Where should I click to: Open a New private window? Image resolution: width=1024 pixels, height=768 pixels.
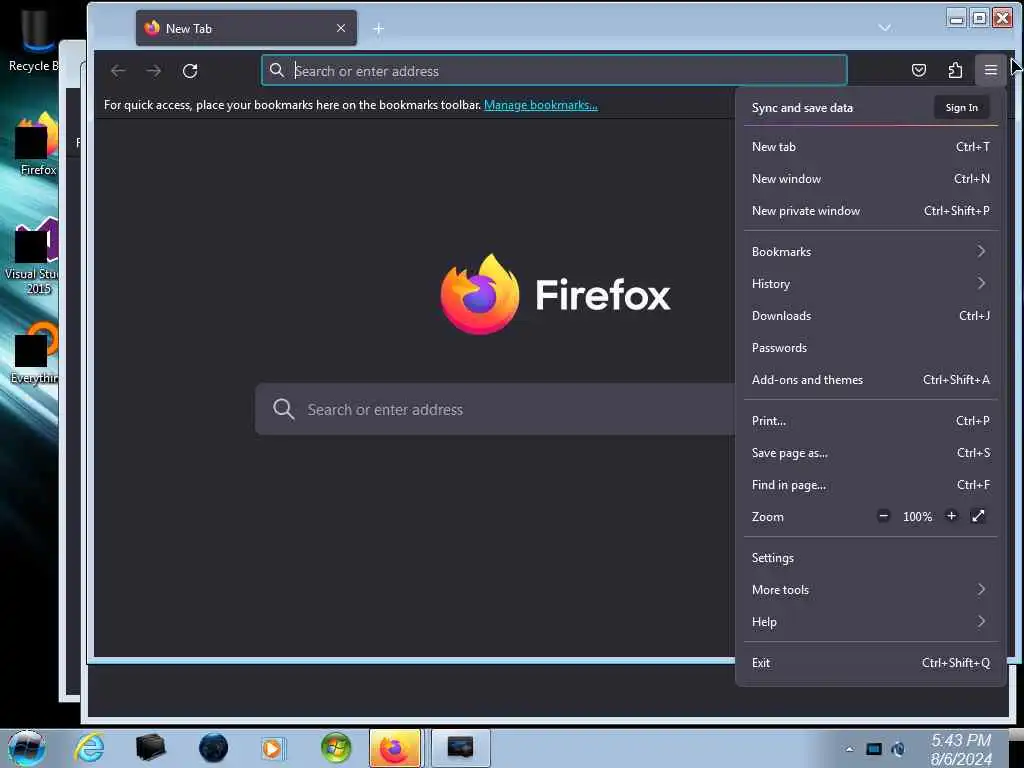(x=871, y=211)
